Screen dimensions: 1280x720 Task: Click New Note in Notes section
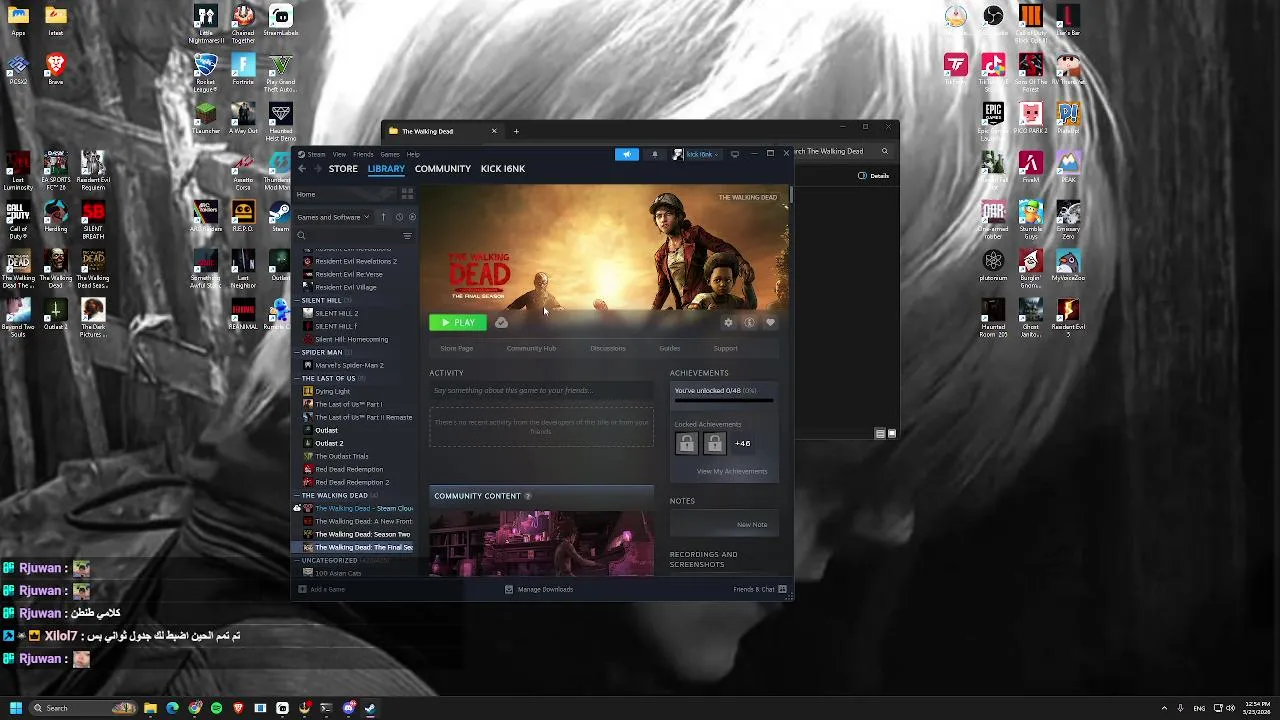point(752,524)
